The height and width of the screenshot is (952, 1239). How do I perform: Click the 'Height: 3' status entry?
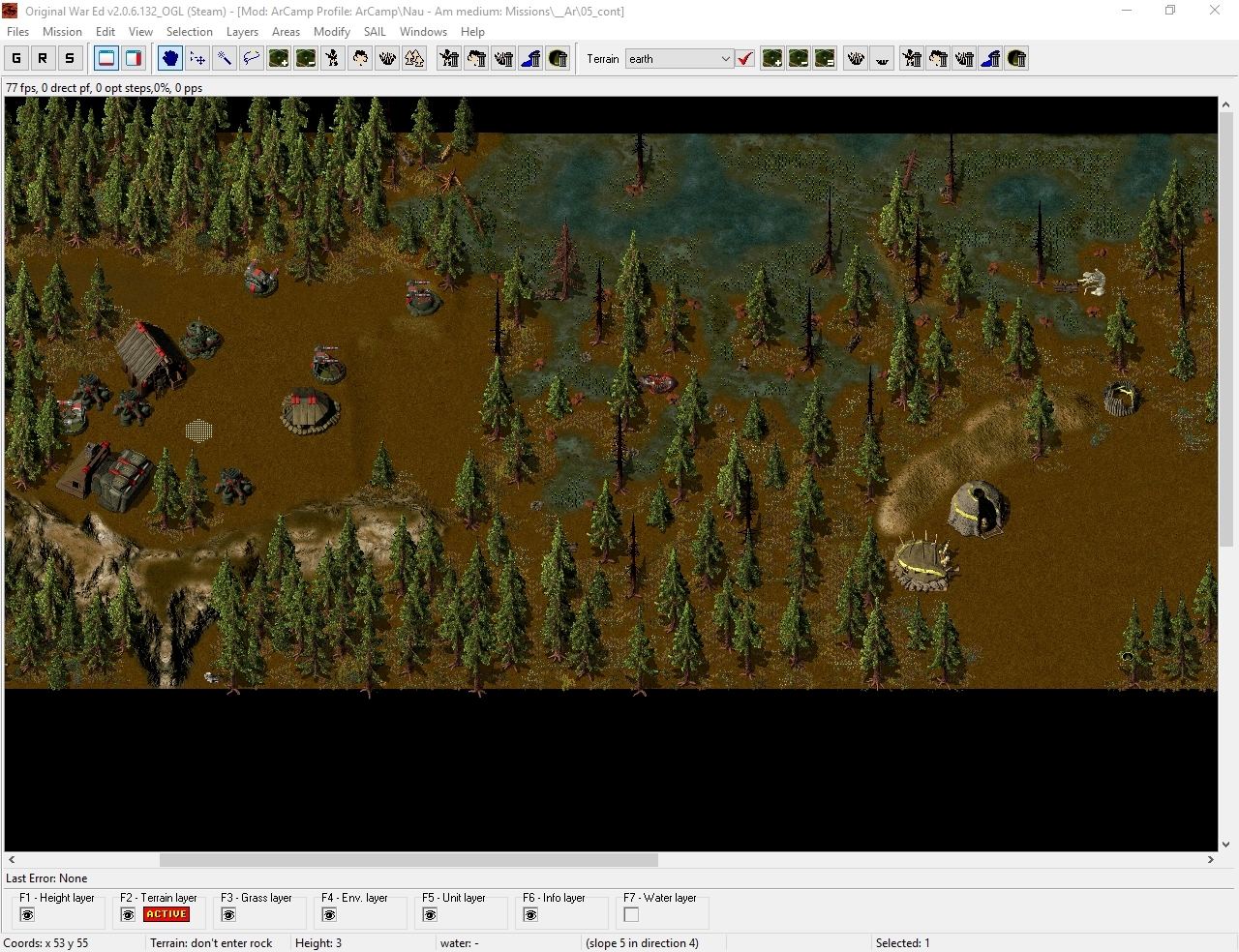click(318, 943)
